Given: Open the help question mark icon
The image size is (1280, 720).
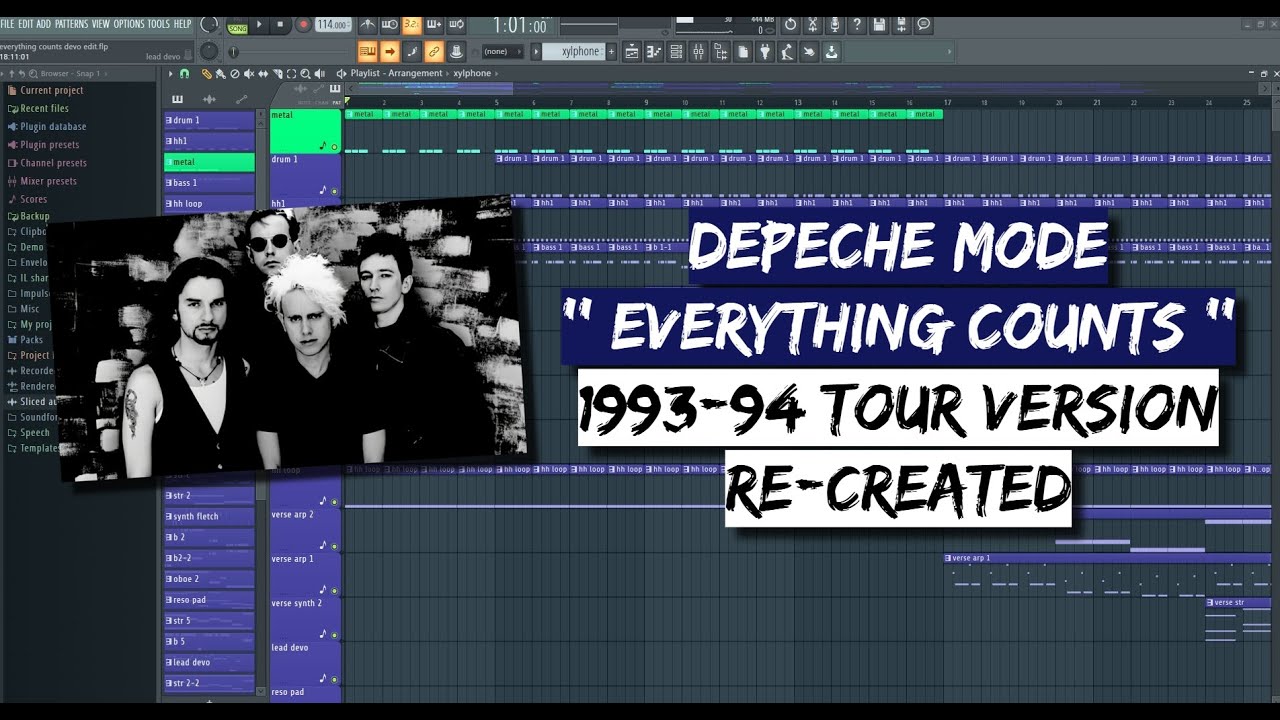Looking at the screenshot, I should click(856, 25).
